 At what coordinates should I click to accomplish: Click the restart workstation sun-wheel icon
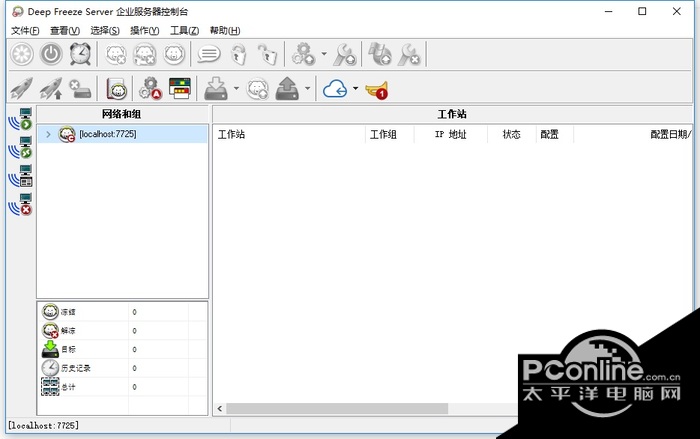click(x=22, y=54)
